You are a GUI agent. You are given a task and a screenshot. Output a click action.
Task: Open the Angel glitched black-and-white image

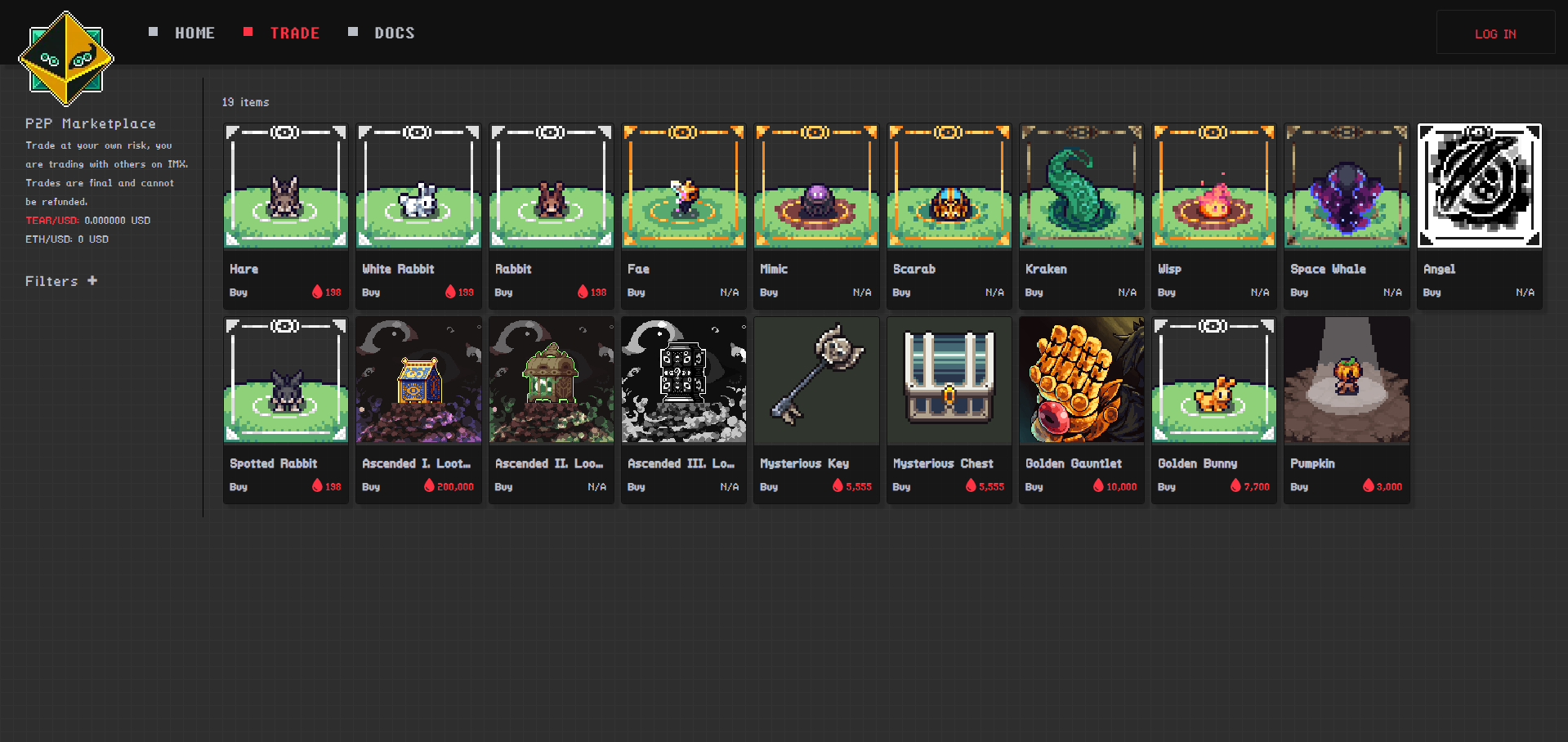[x=1479, y=185]
